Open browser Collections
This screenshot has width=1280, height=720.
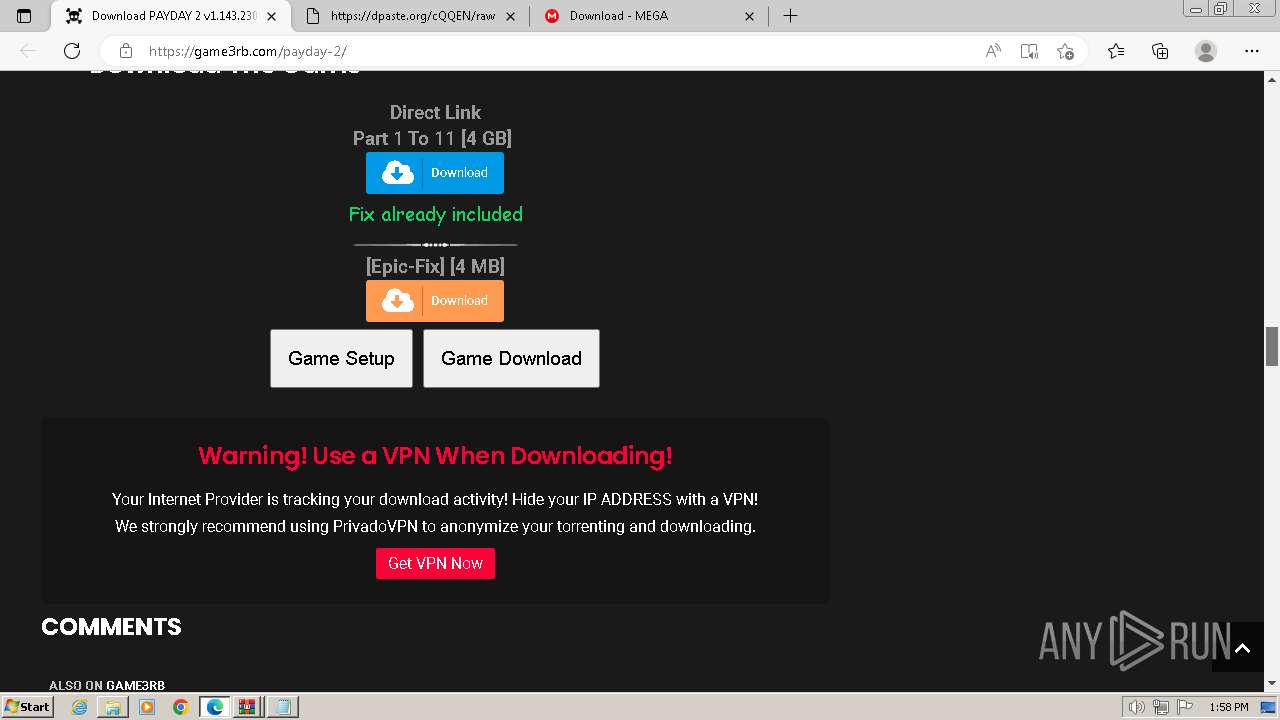(1160, 51)
